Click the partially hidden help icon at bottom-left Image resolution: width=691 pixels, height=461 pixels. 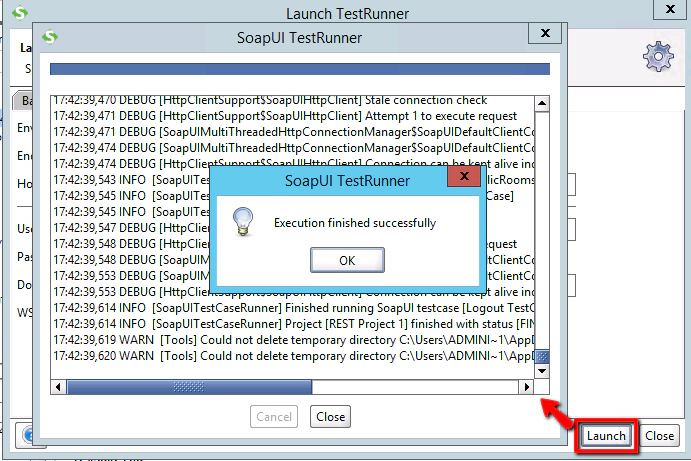(26, 435)
